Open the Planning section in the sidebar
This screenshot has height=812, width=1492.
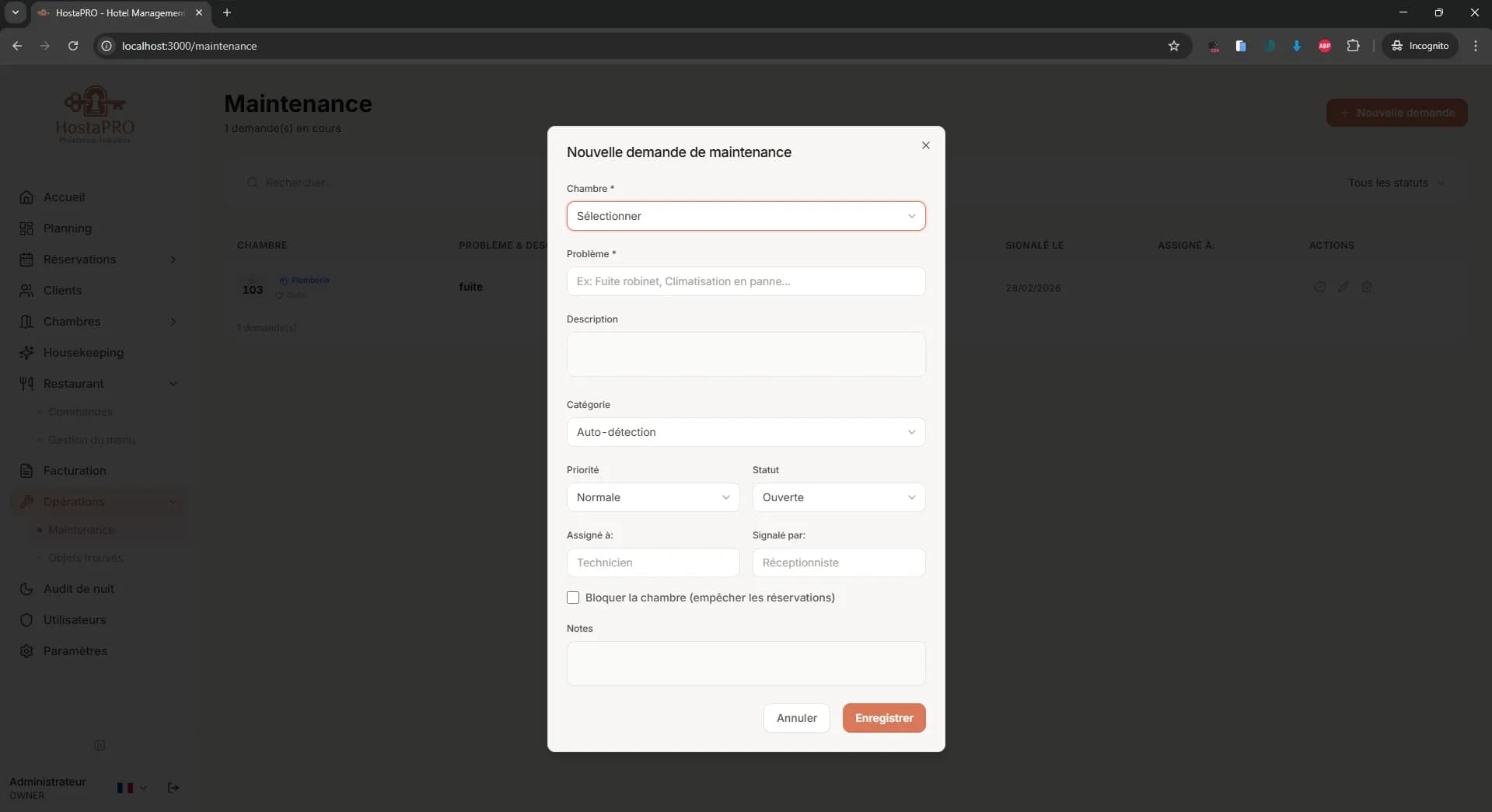pyautogui.click(x=68, y=228)
